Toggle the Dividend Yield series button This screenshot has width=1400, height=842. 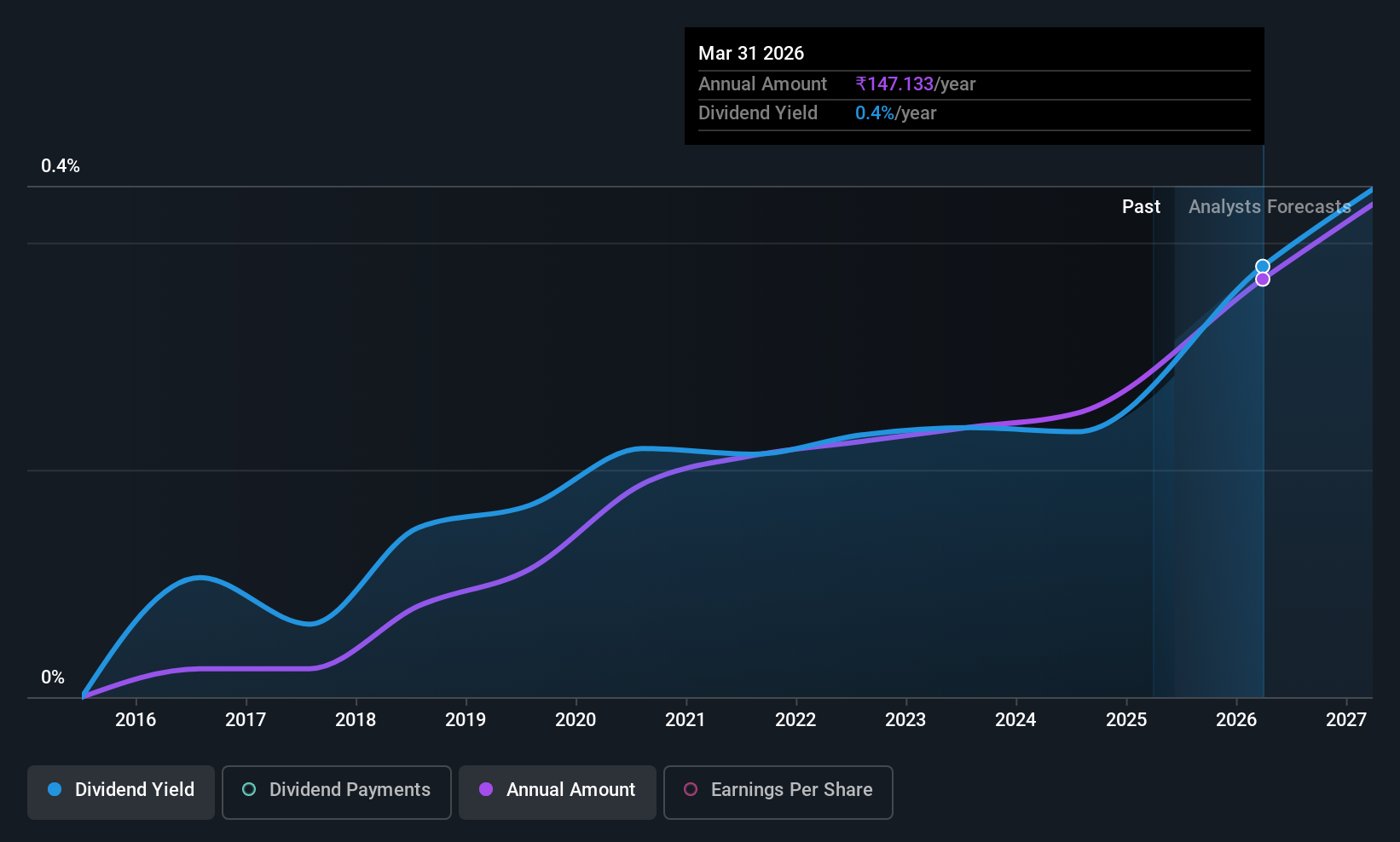pyautogui.click(x=121, y=793)
